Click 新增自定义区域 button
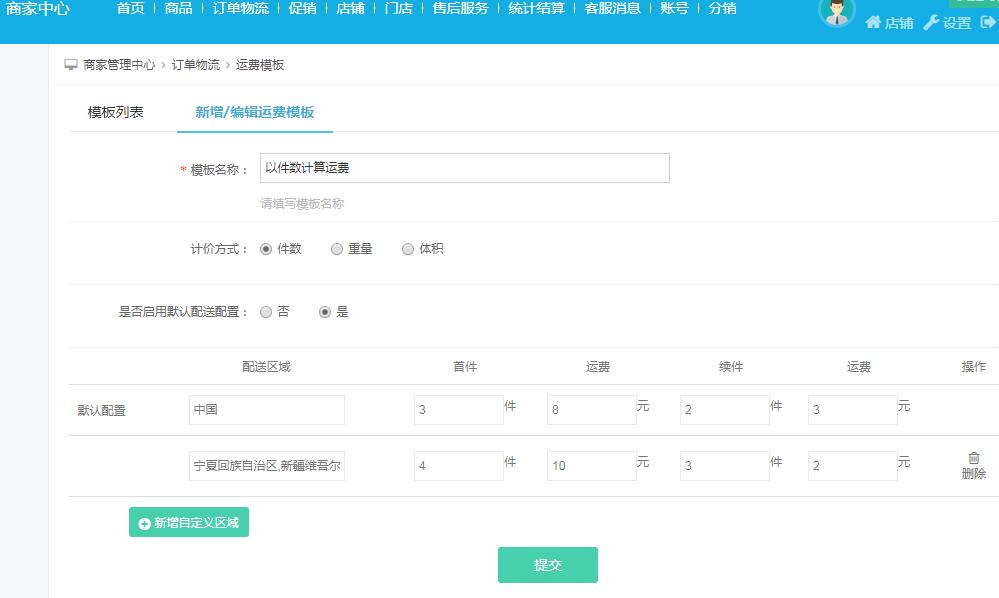This screenshot has width=999, height=598. 189,522
